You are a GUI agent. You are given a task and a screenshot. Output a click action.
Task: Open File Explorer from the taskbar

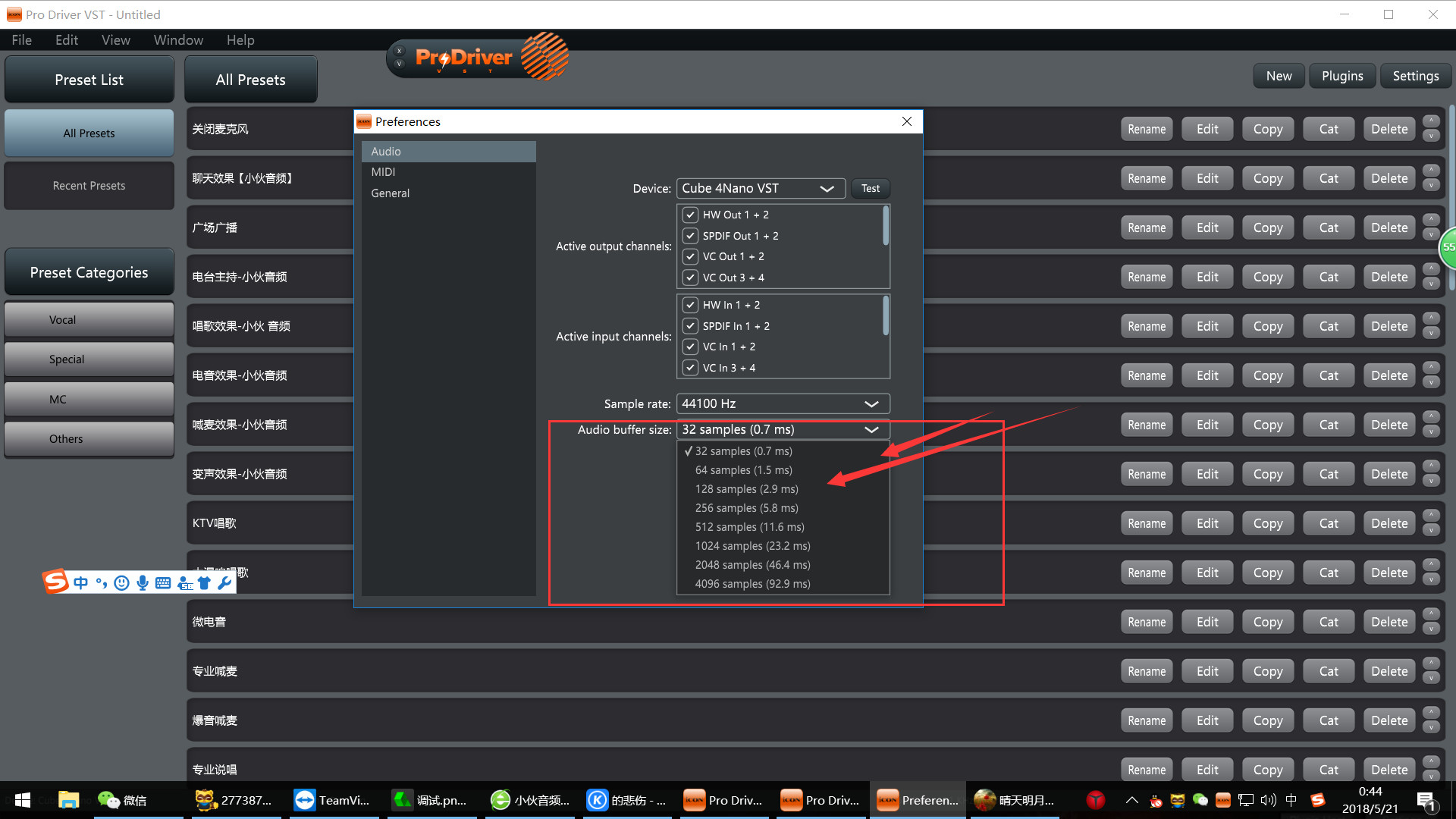[x=69, y=800]
